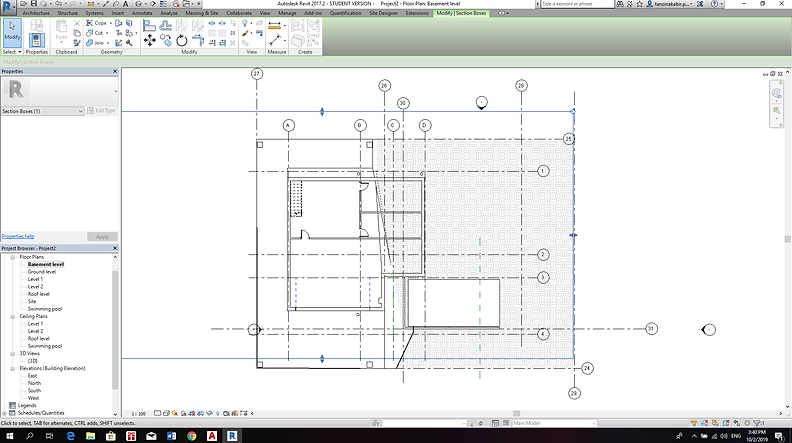Toggle the Properties palette ribbon button

[36, 40]
